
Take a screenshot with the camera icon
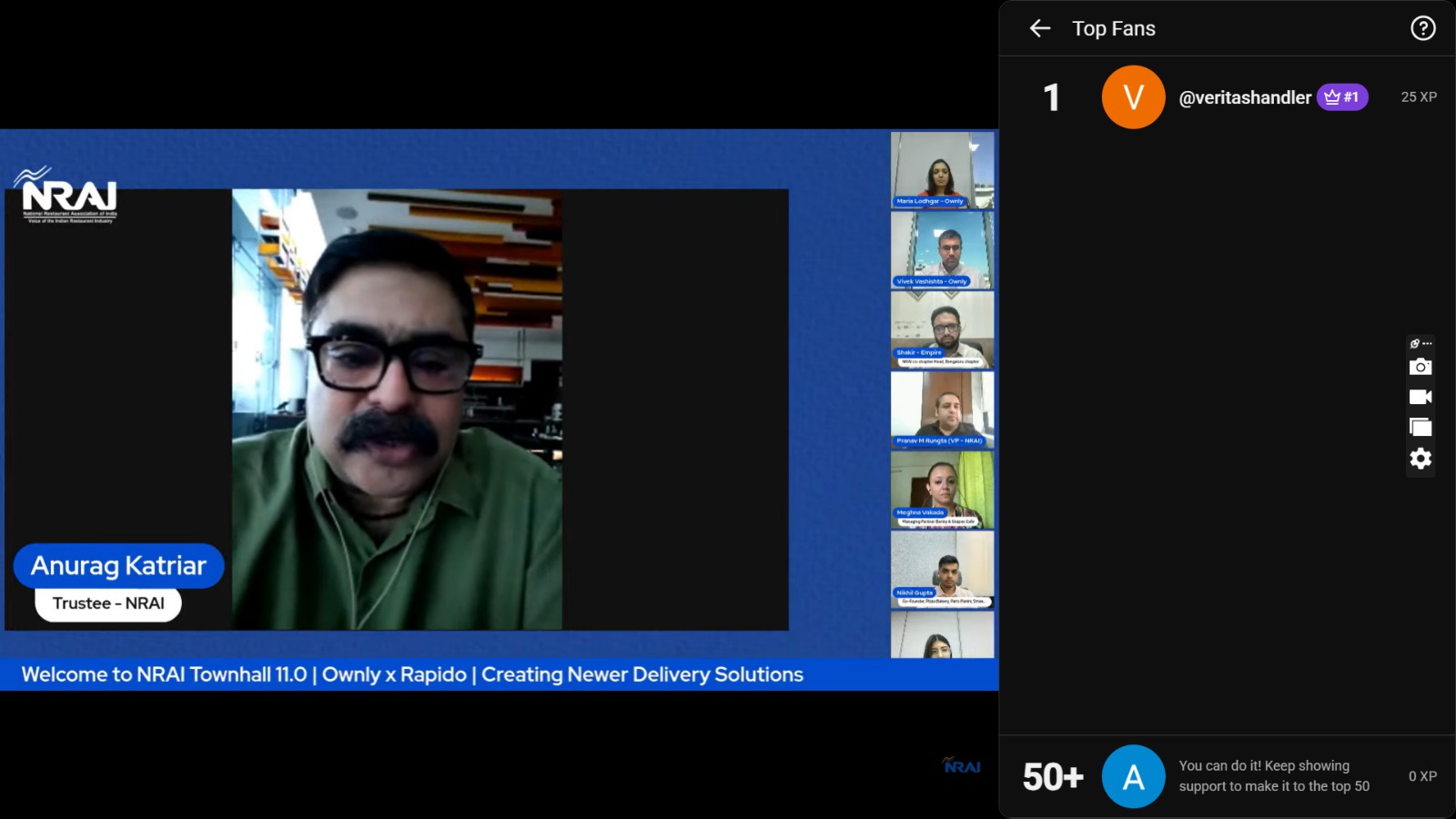click(x=1420, y=367)
